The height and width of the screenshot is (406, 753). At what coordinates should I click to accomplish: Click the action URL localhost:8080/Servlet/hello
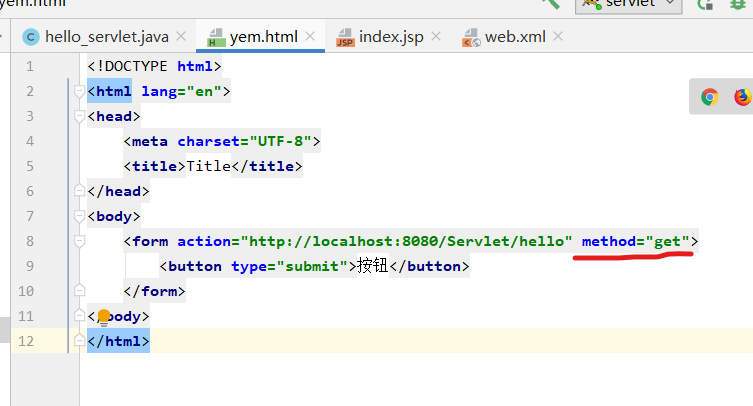[x=406, y=241]
